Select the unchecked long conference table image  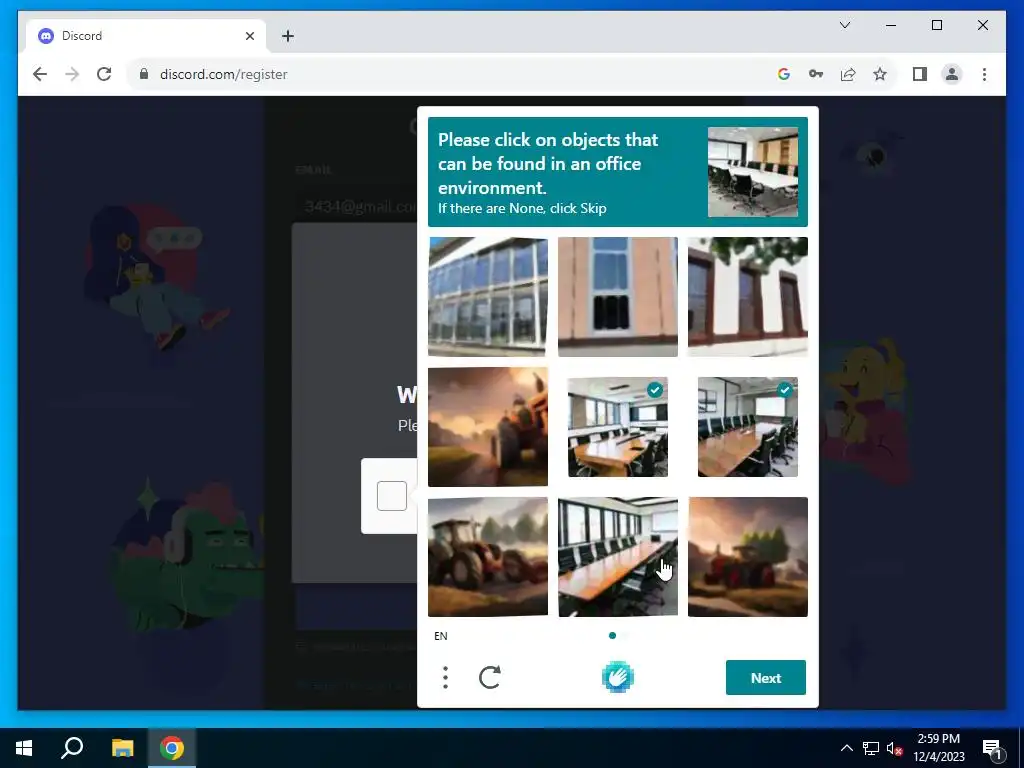point(618,557)
